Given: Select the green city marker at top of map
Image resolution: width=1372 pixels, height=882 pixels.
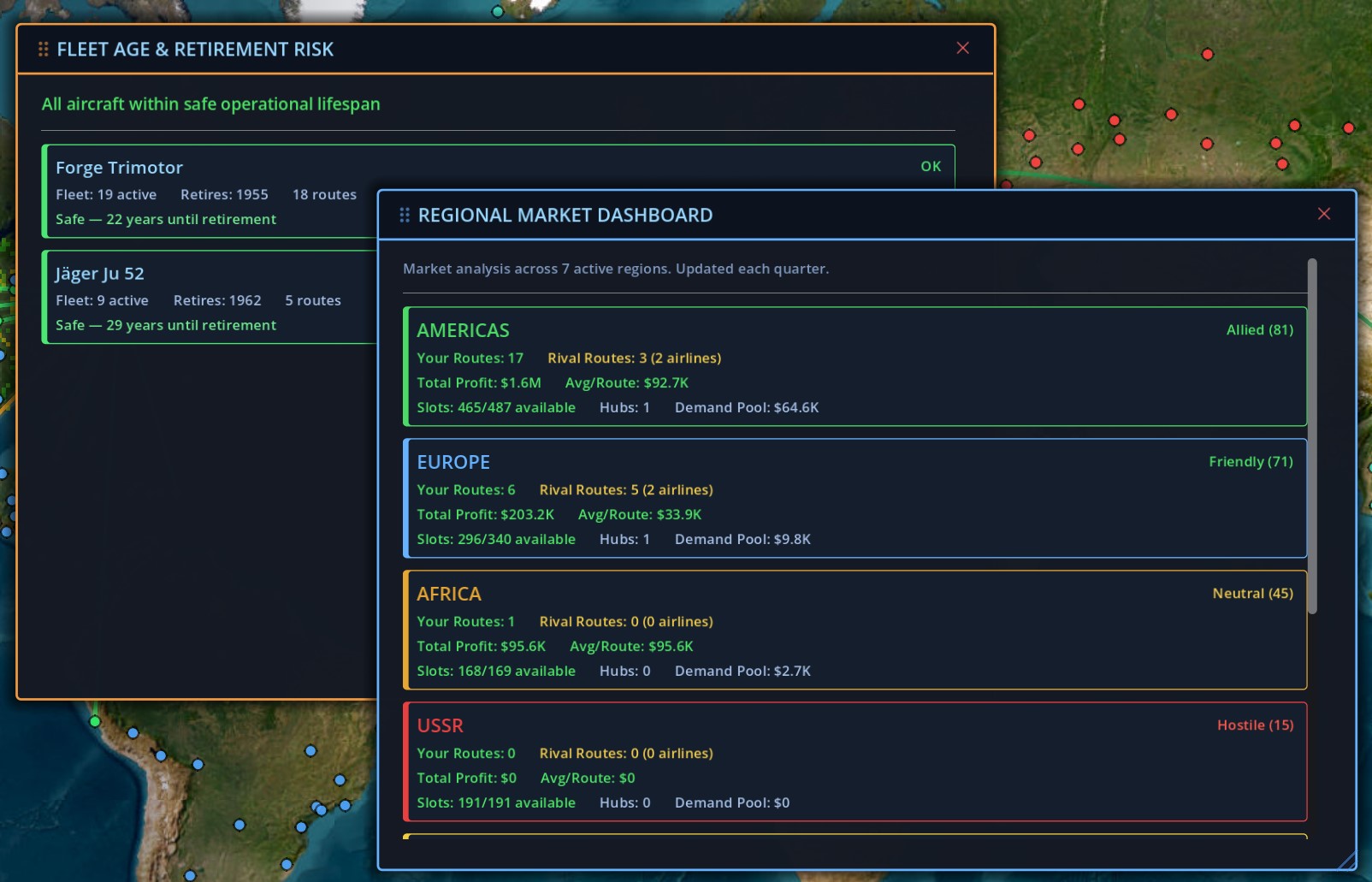Looking at the screenshot, I should point(497,12).
